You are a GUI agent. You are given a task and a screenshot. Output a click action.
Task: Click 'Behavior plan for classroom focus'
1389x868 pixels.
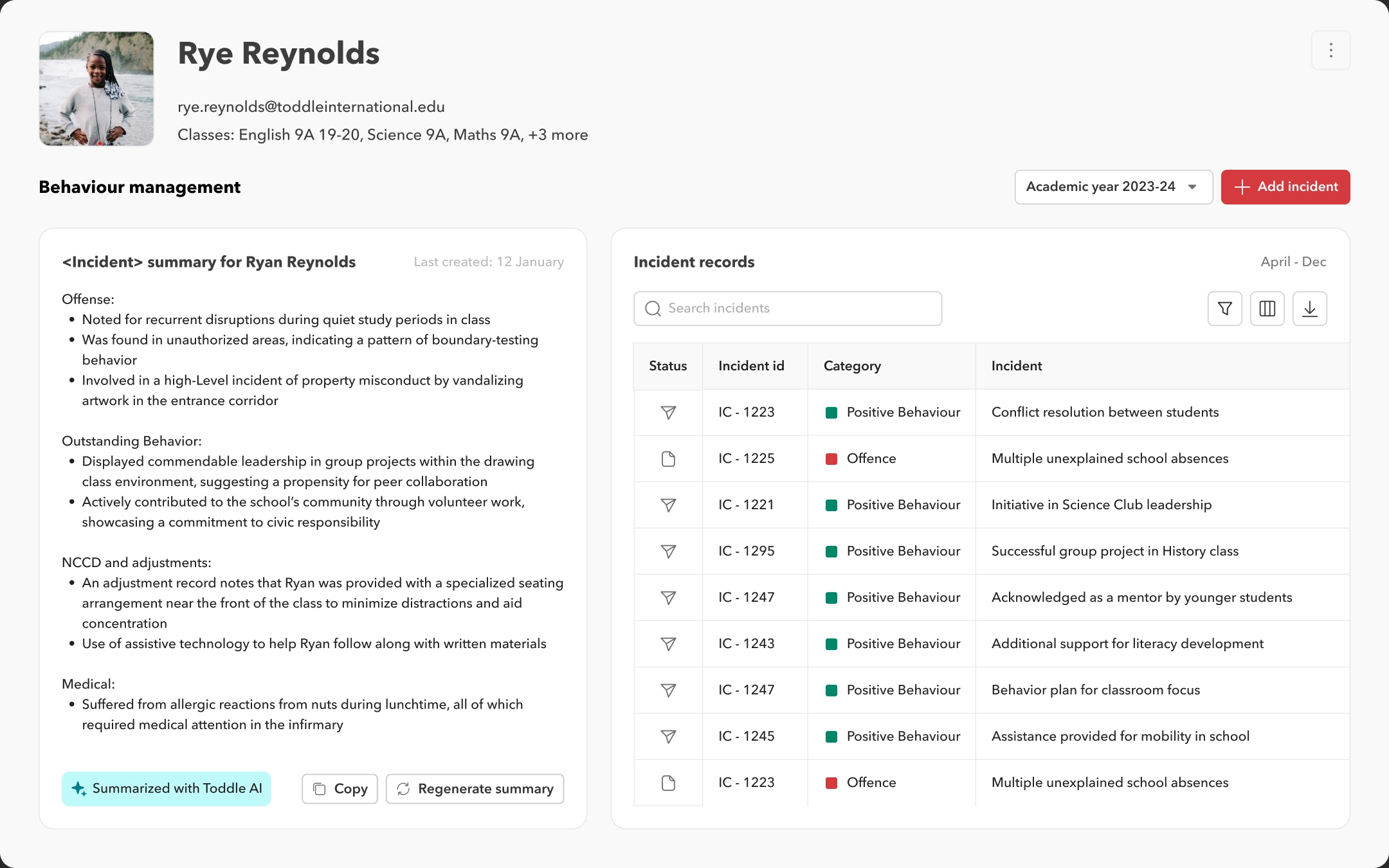1096,690
